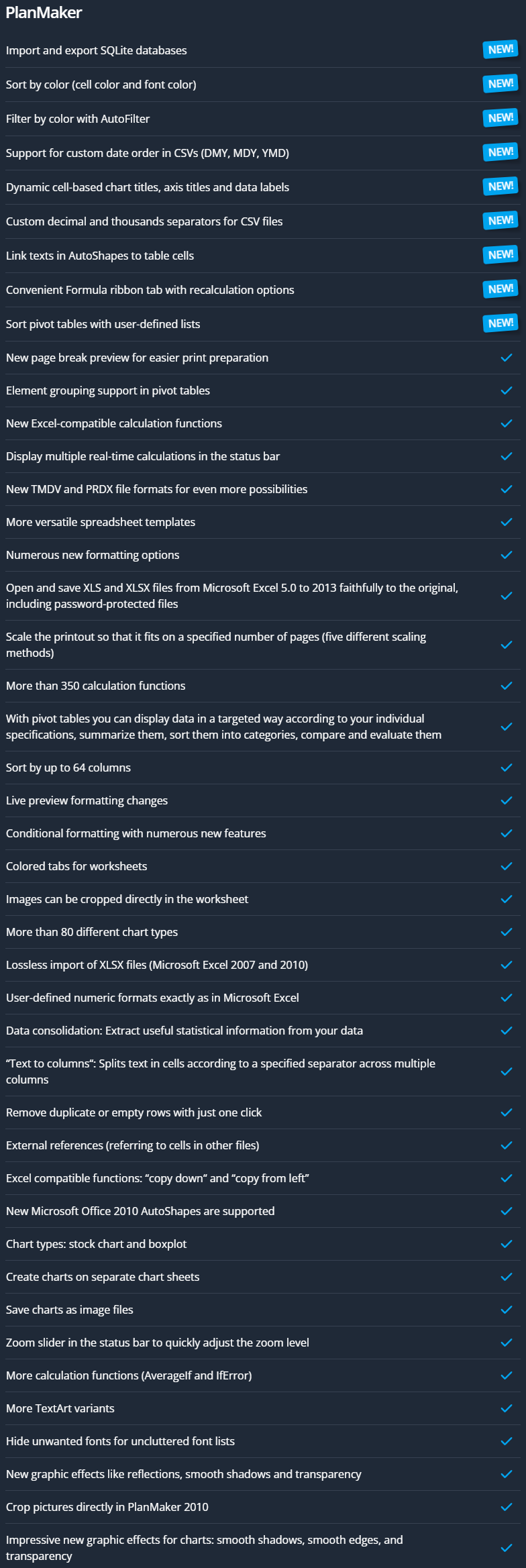
Task: Click NEW badge for Filter by color
Action: pos(501,118)
